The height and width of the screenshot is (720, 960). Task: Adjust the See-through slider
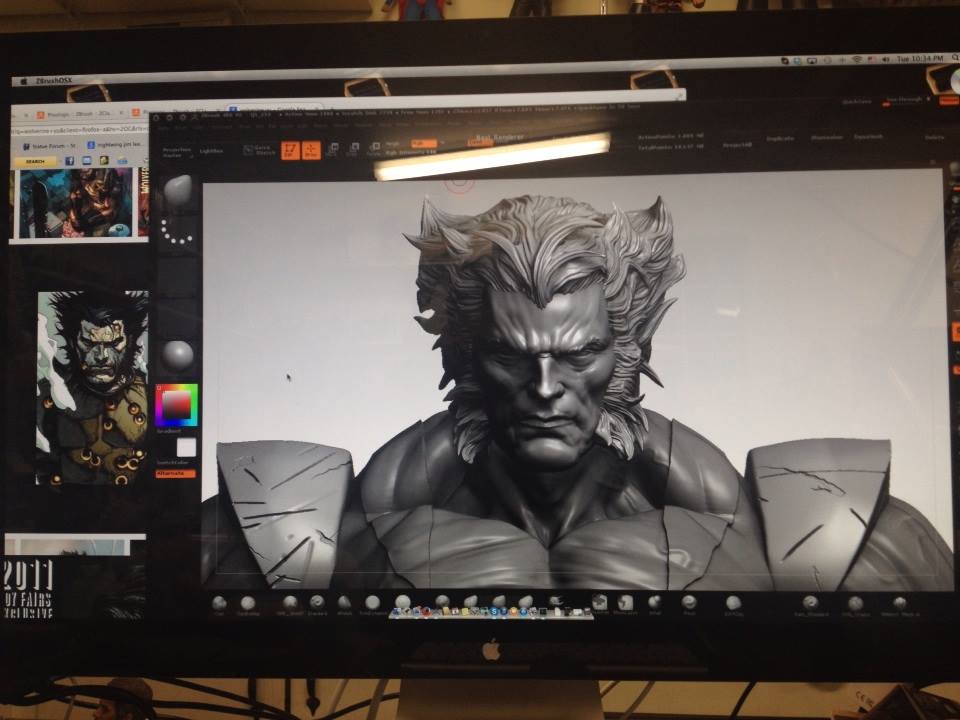coord(904,101)
